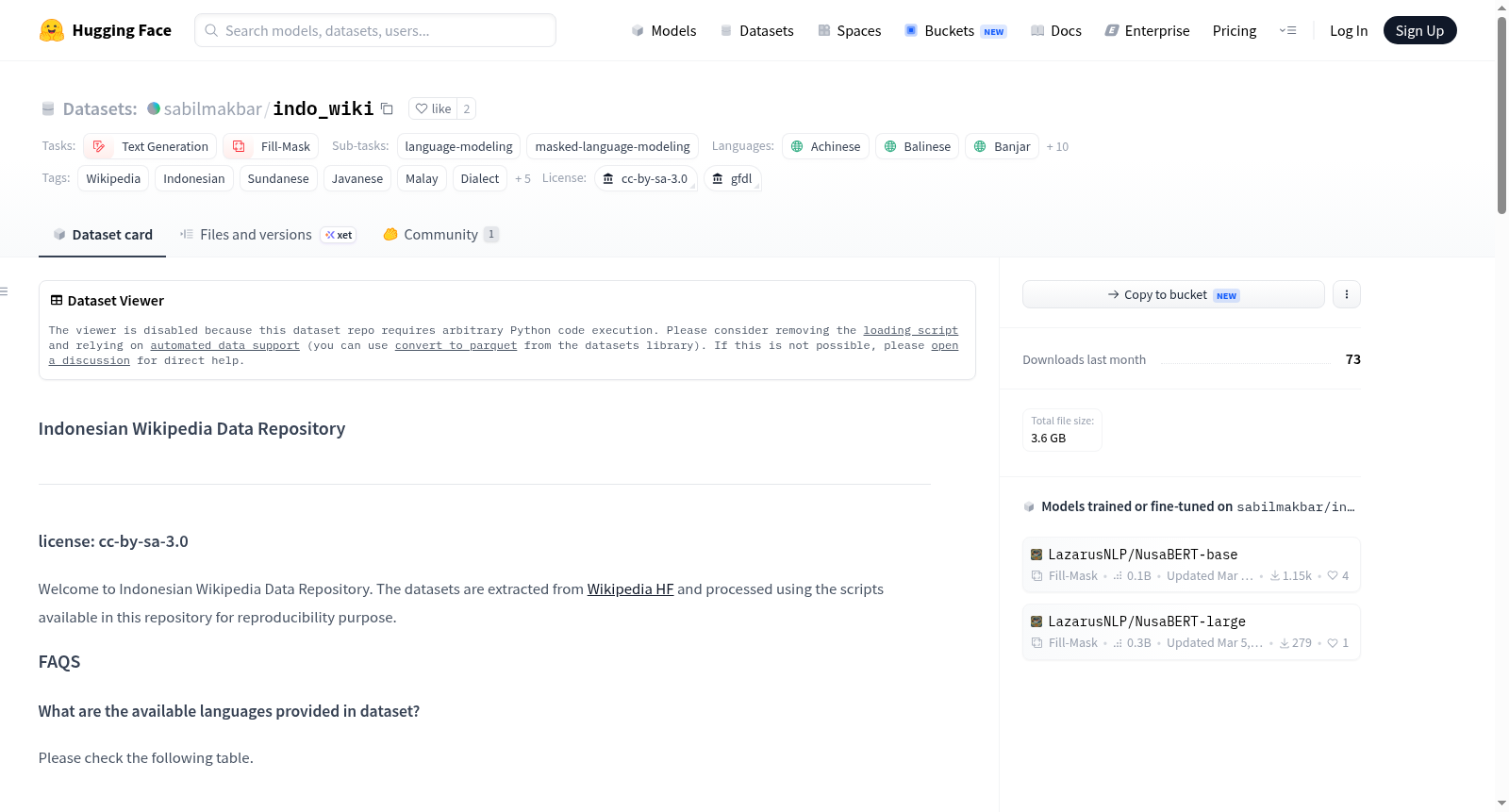Click the Fill-Mask task icon
Viewport: 1509px width, 812px height.
(239, 146)
